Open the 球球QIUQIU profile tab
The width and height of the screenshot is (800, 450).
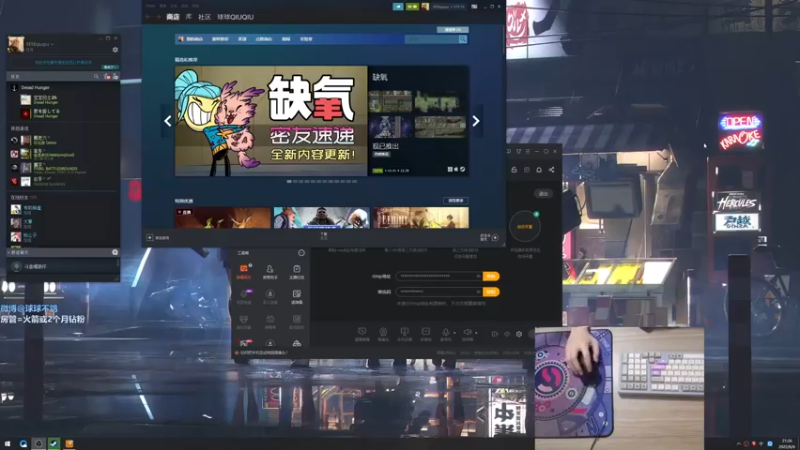point(235,17)
